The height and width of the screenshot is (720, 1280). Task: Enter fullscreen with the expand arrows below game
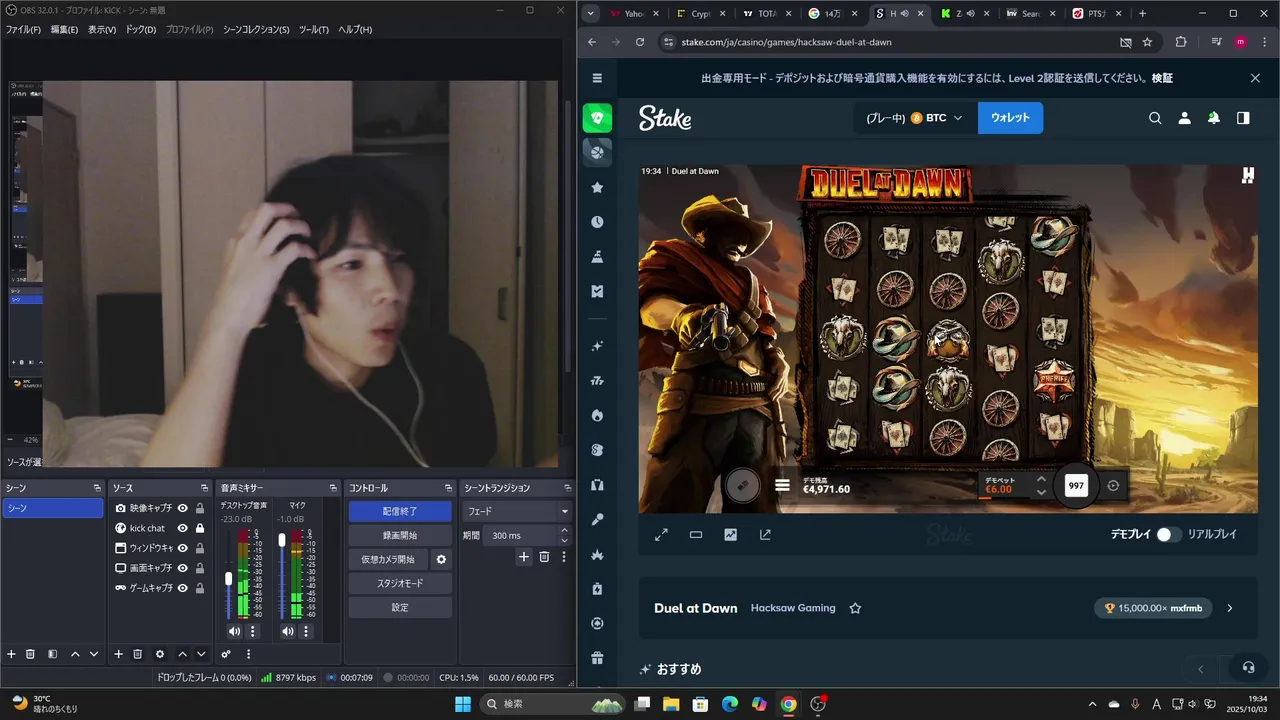coord(661,535)
